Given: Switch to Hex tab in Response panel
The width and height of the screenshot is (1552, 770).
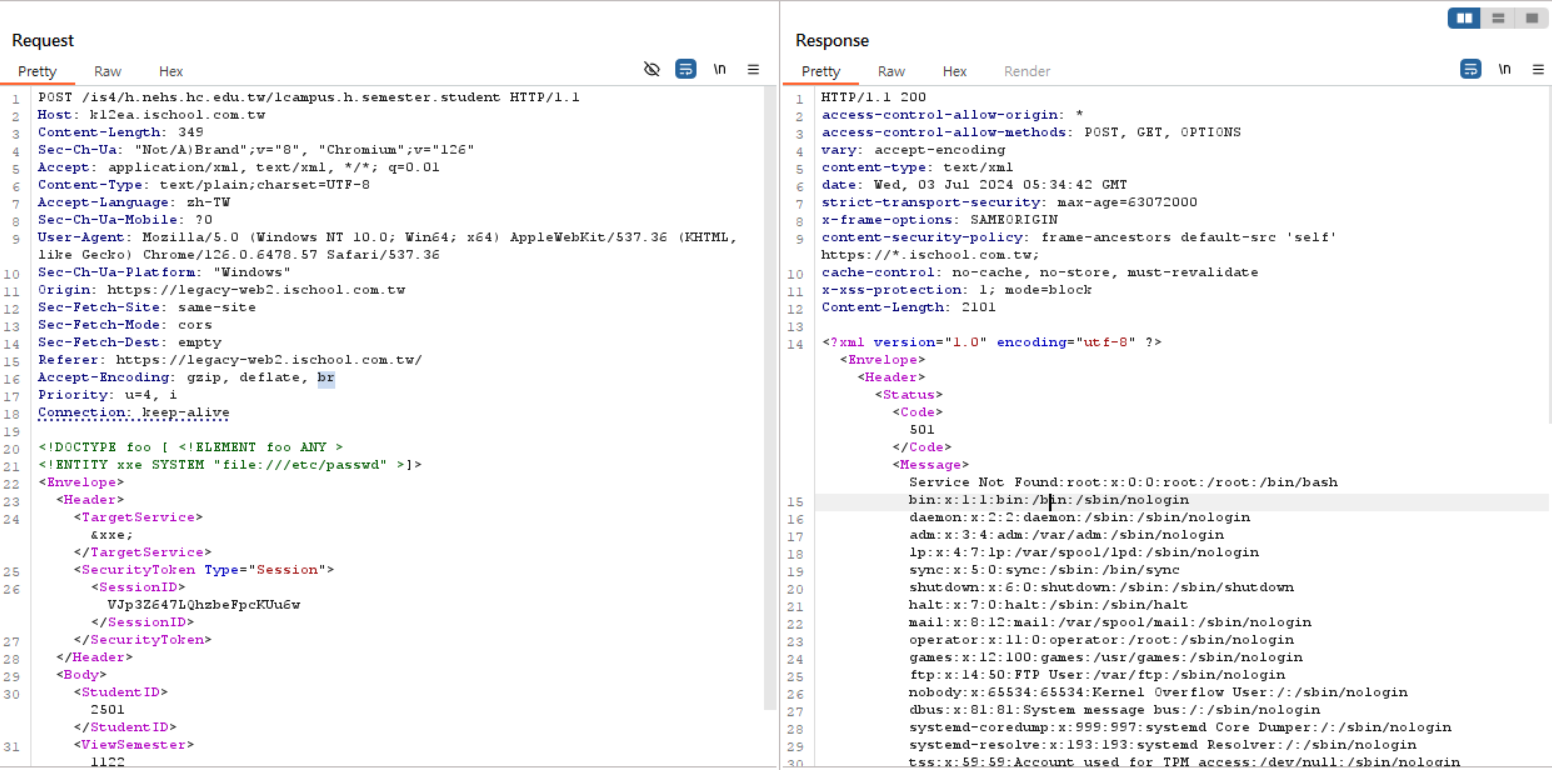Looking at the screenshot, I should pos(955,71).
